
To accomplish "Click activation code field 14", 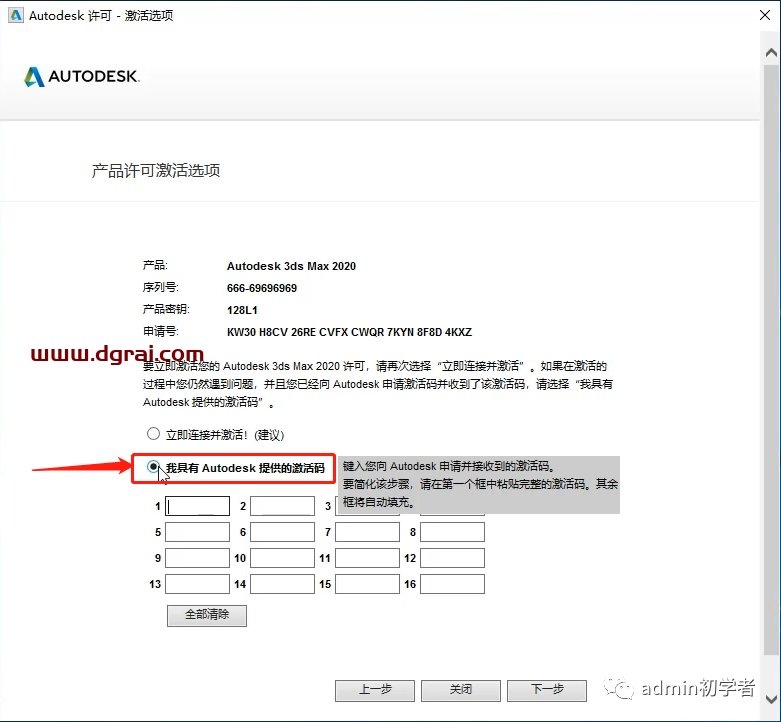I will [x=282, y=584].
